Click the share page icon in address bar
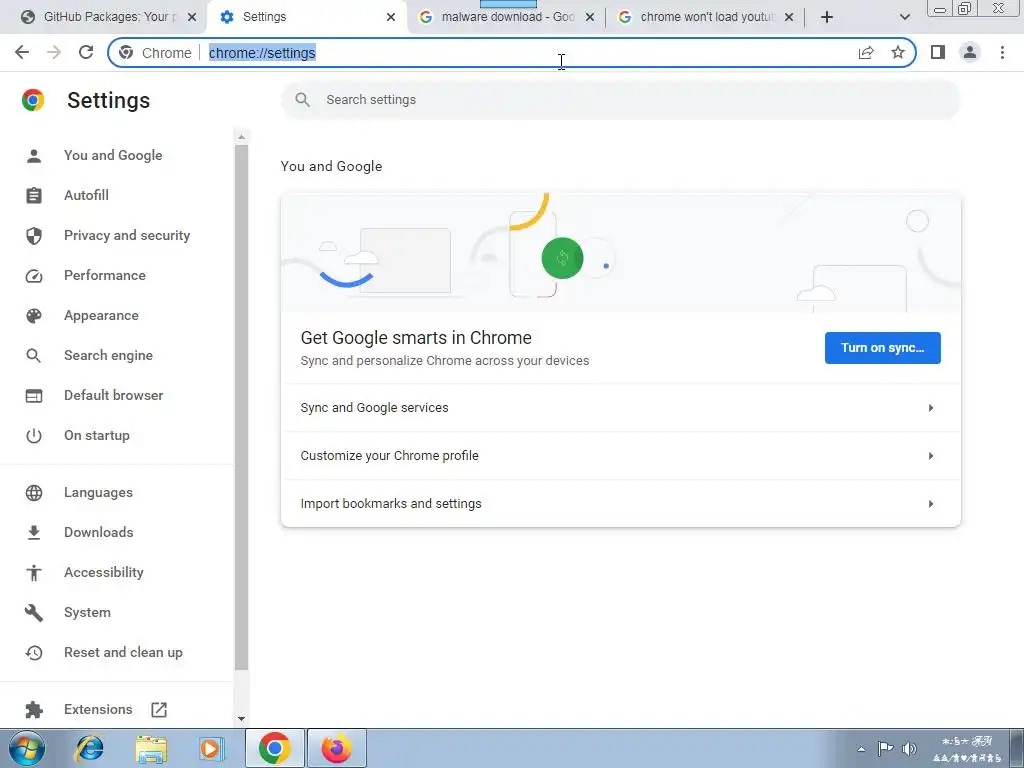 pyautogui.click(x=866, y=52)
